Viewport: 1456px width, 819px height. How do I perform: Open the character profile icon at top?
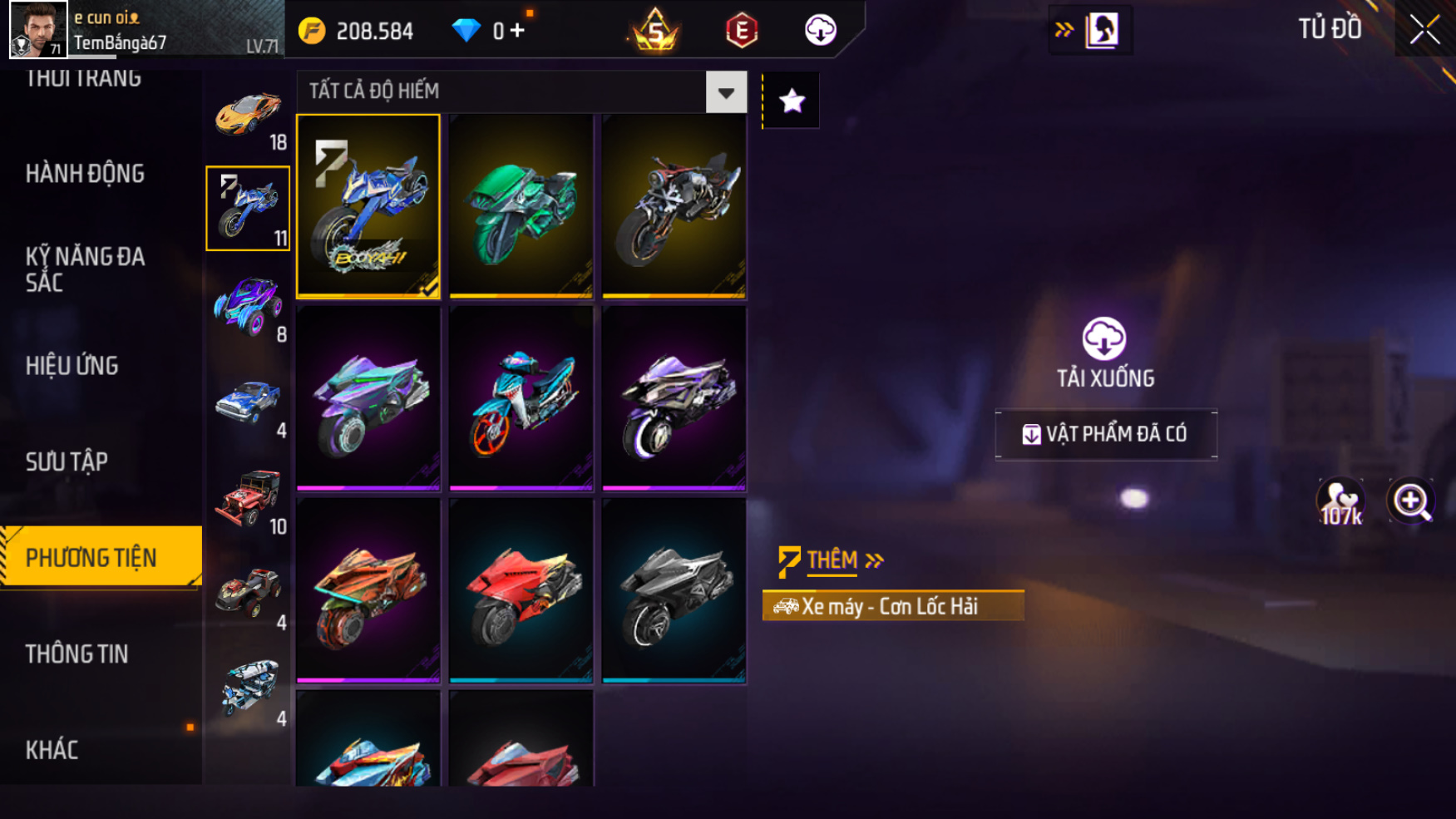(x=1102, y=31)
